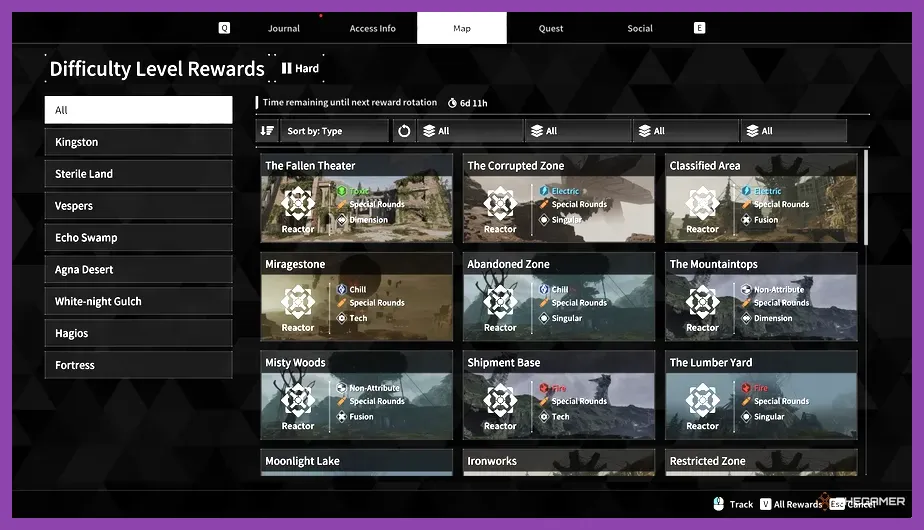The image size is (924, 530).
Task: Choose the Echo Swamp region
Action: pos(138,238)
